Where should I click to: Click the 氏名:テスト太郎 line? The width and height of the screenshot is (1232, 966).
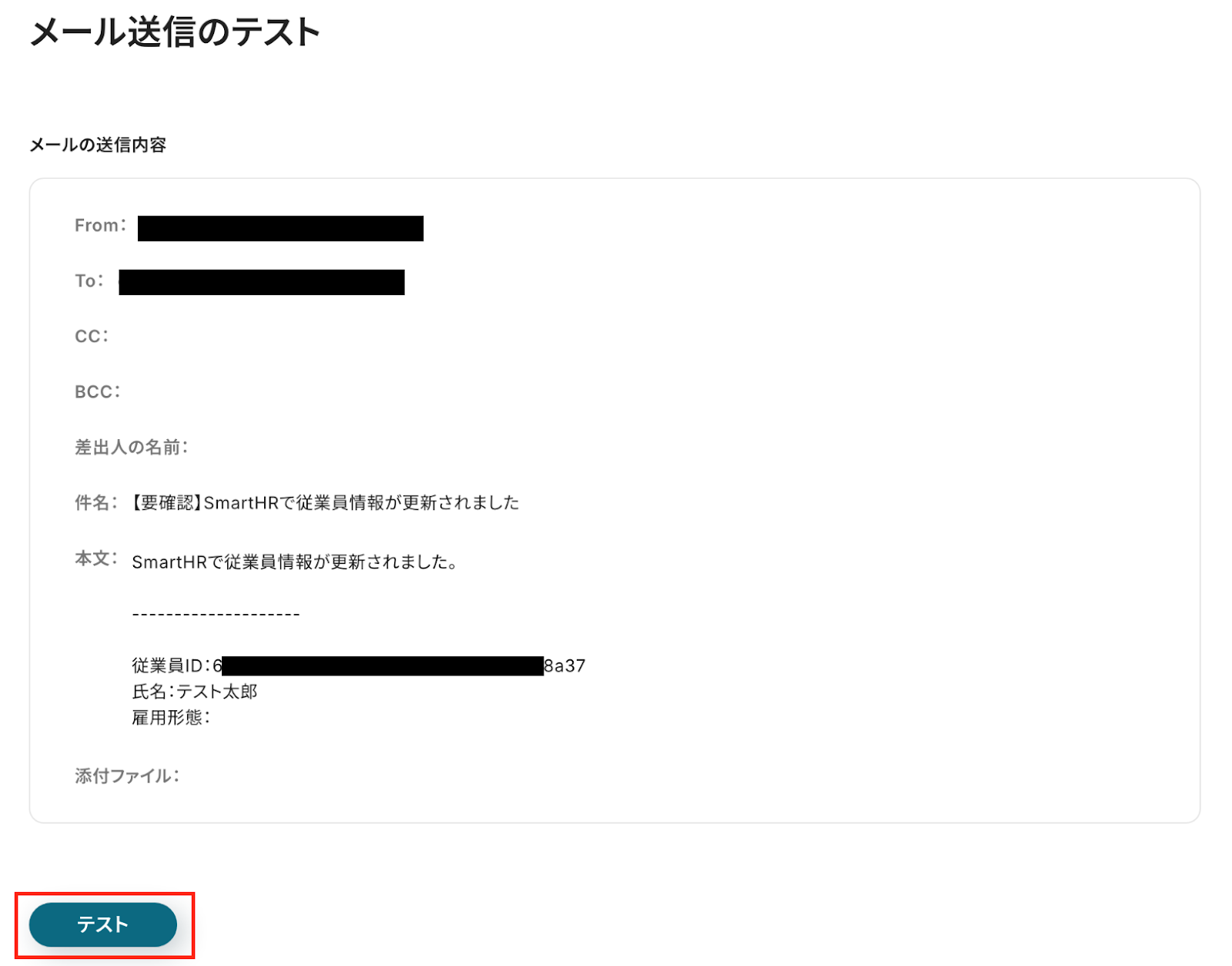tap(195, 692)
